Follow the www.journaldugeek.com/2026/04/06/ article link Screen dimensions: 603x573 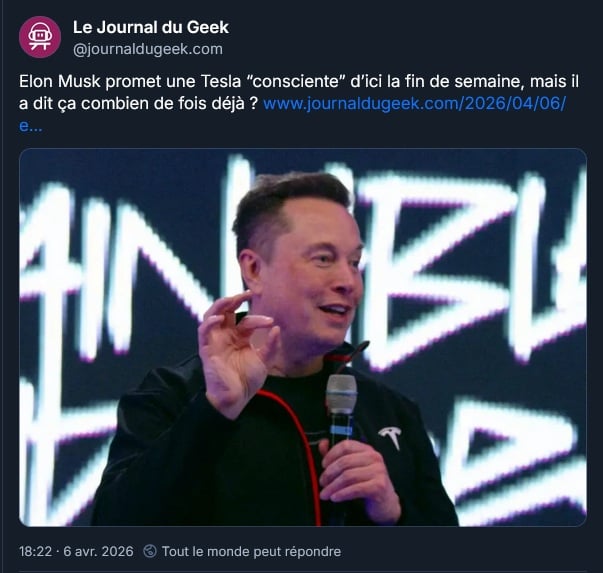click(415, 103)
